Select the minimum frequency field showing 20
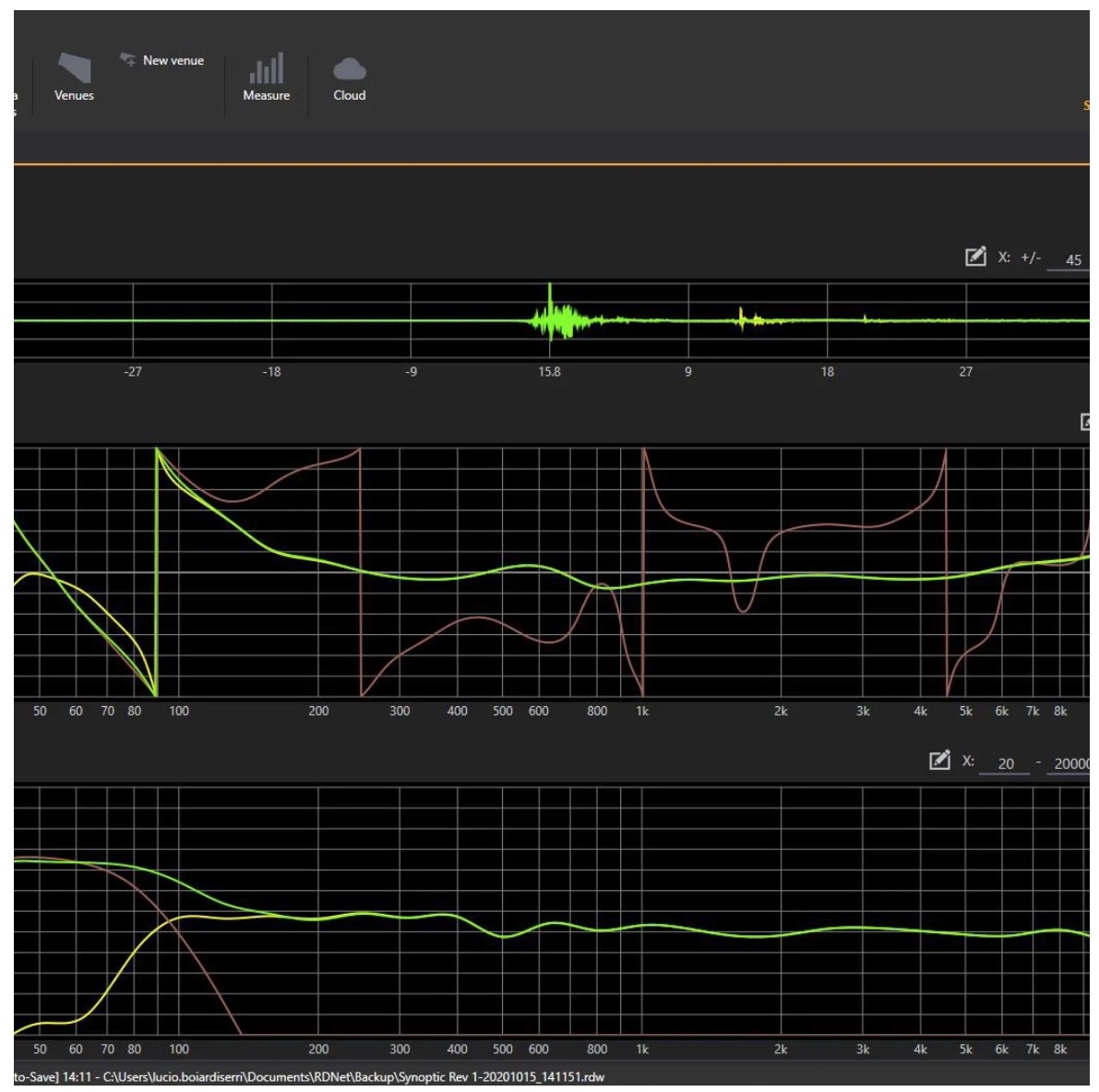 (1005, 763)
